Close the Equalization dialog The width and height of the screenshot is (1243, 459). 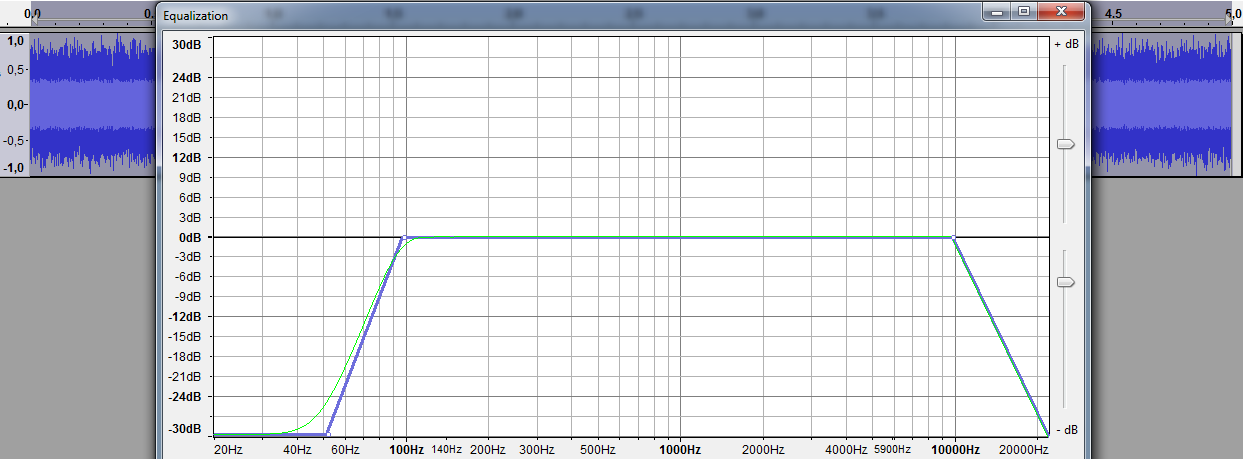tap(1059, 12)
